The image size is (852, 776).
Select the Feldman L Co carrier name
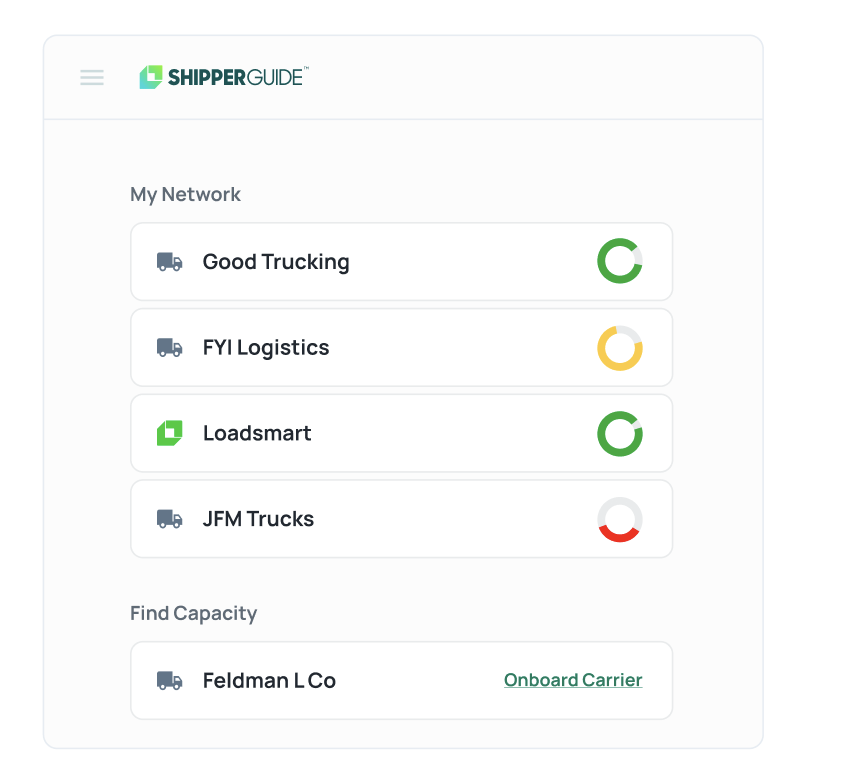269,681
